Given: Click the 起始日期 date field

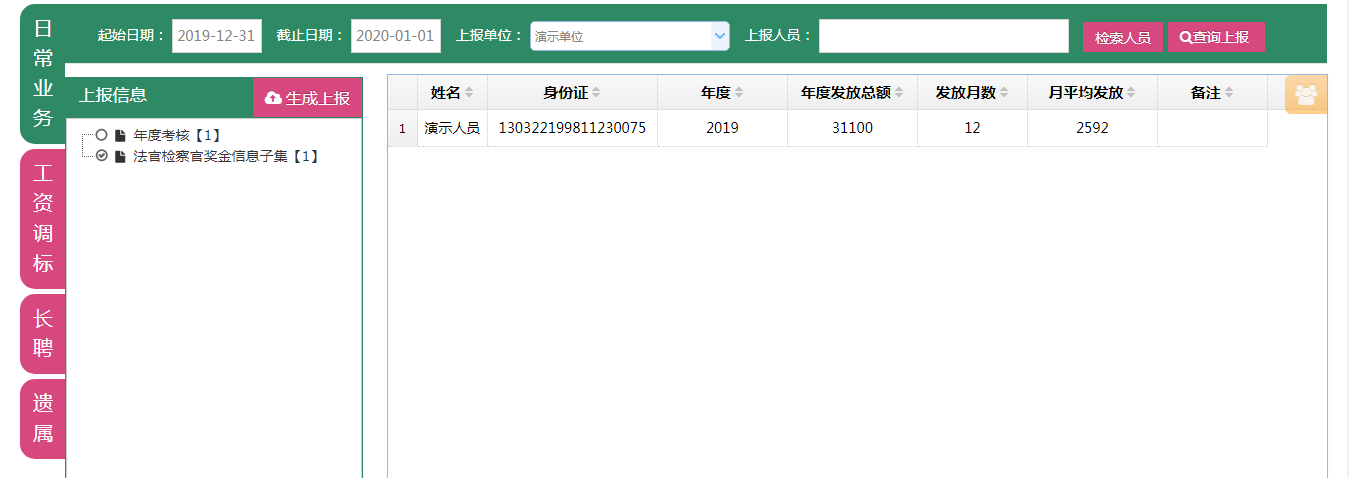Looking at the screenshot, I should tap(217, 36).
